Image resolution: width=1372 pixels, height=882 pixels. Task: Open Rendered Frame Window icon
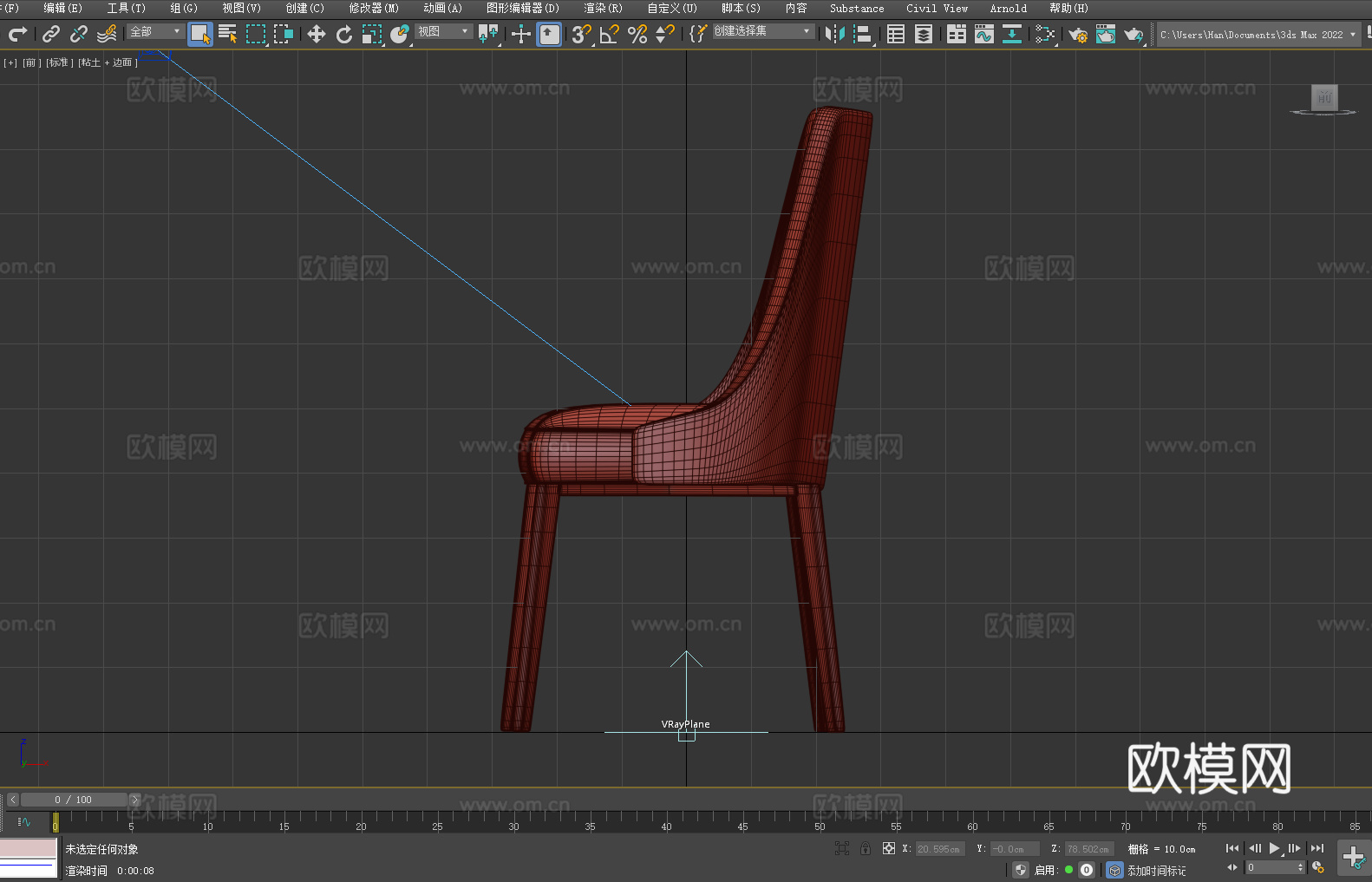(x=1106, y=34)
